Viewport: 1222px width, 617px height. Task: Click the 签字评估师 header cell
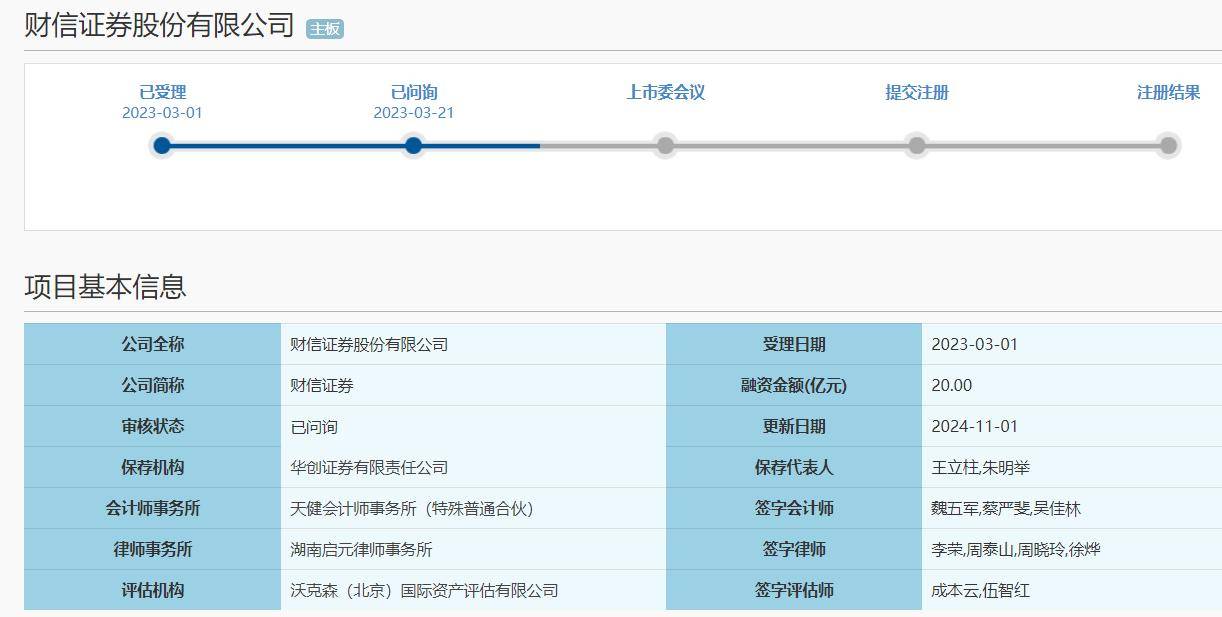point(794,590)
